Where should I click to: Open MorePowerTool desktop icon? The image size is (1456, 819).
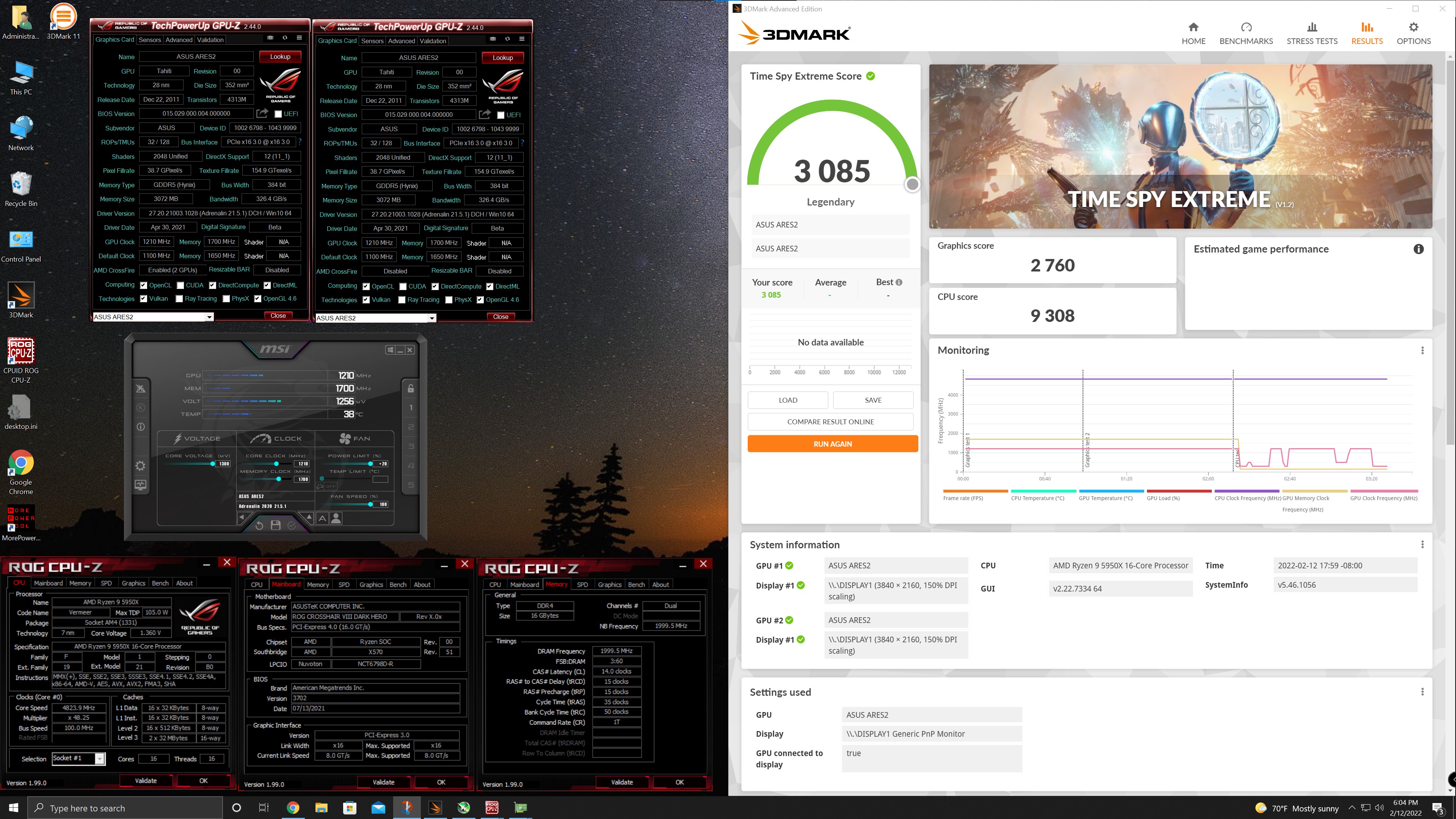21,523
